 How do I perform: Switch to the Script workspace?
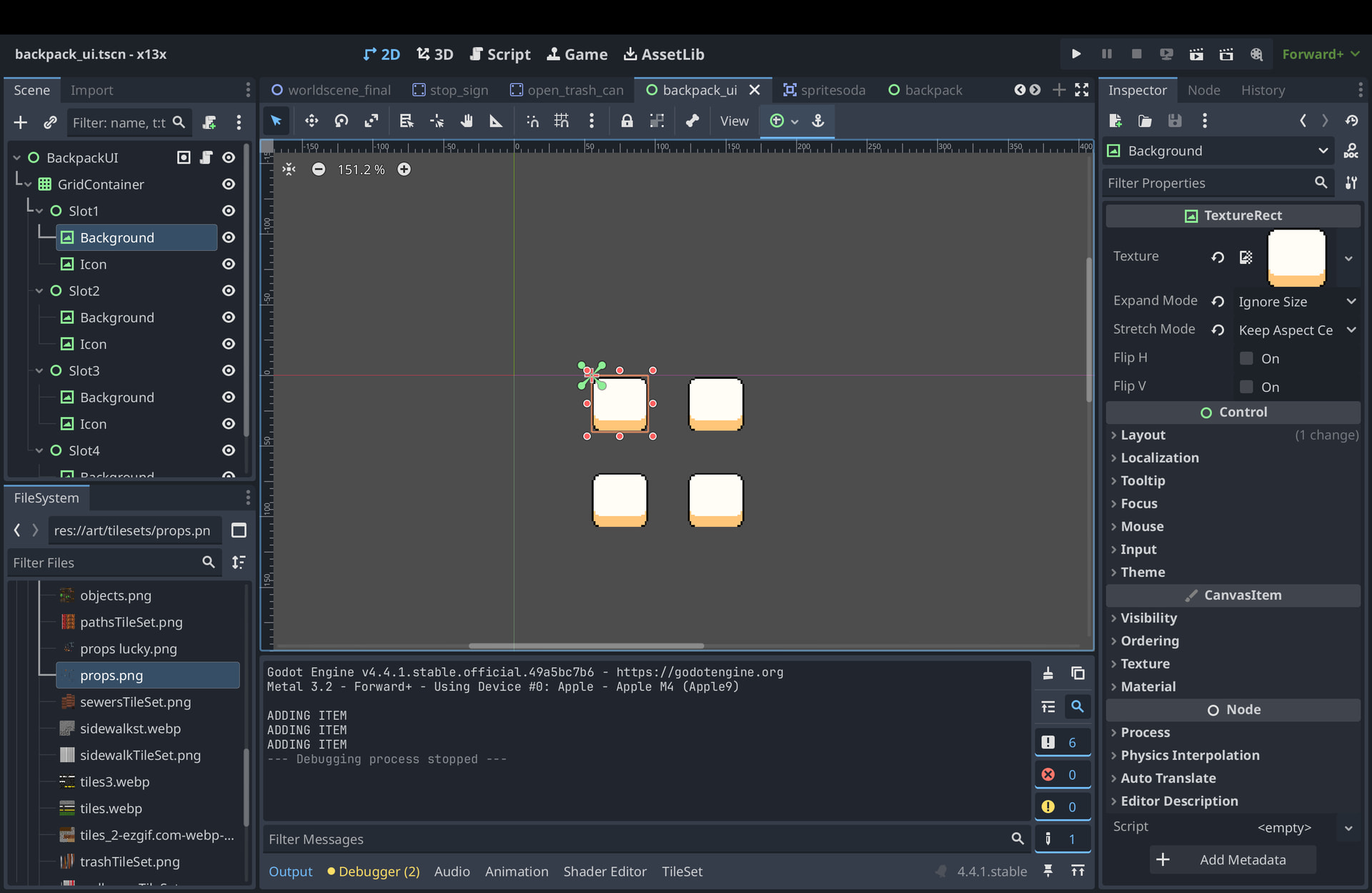tap(500, 54)
